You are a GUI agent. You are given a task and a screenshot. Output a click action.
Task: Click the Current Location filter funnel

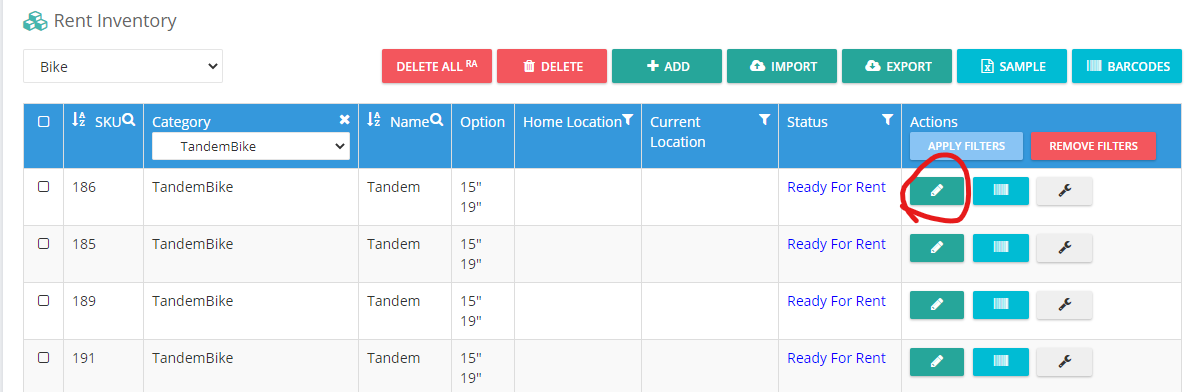pyautogui.click(x=765, y=120)
